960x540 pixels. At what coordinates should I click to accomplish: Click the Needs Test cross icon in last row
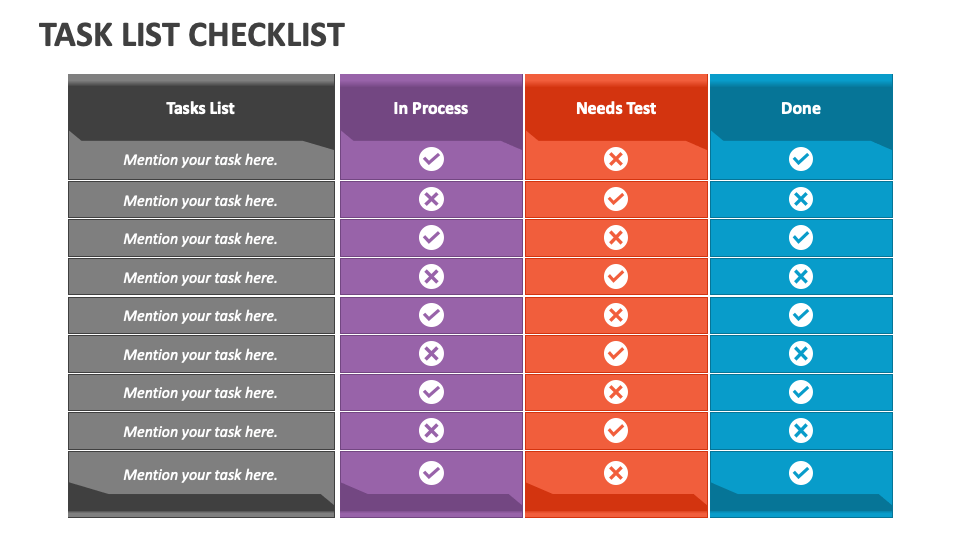[x=616, y=473]
